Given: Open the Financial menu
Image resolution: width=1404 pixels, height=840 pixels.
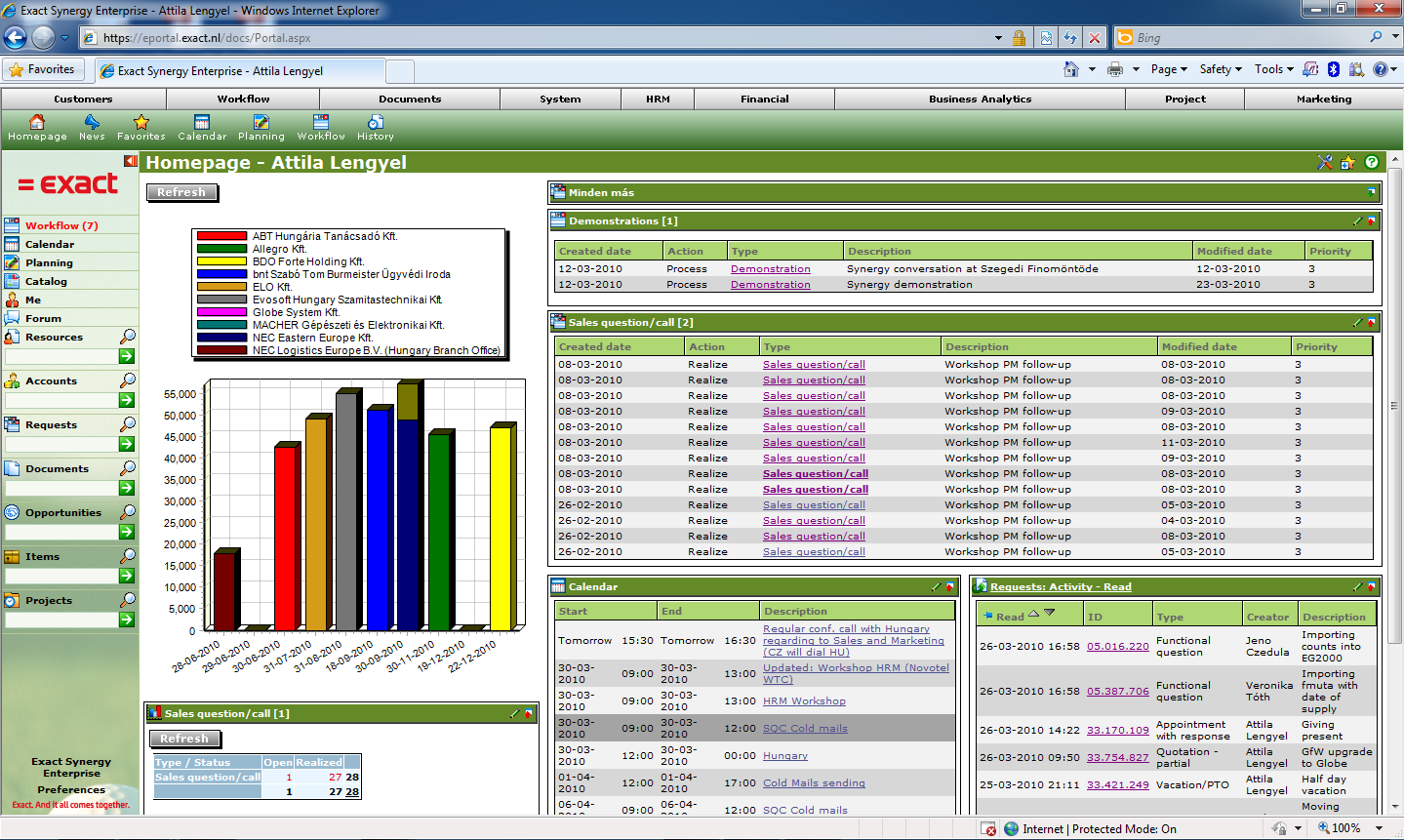Looking at the screenshot, I should pyautogui.click(x=765, y=100).
